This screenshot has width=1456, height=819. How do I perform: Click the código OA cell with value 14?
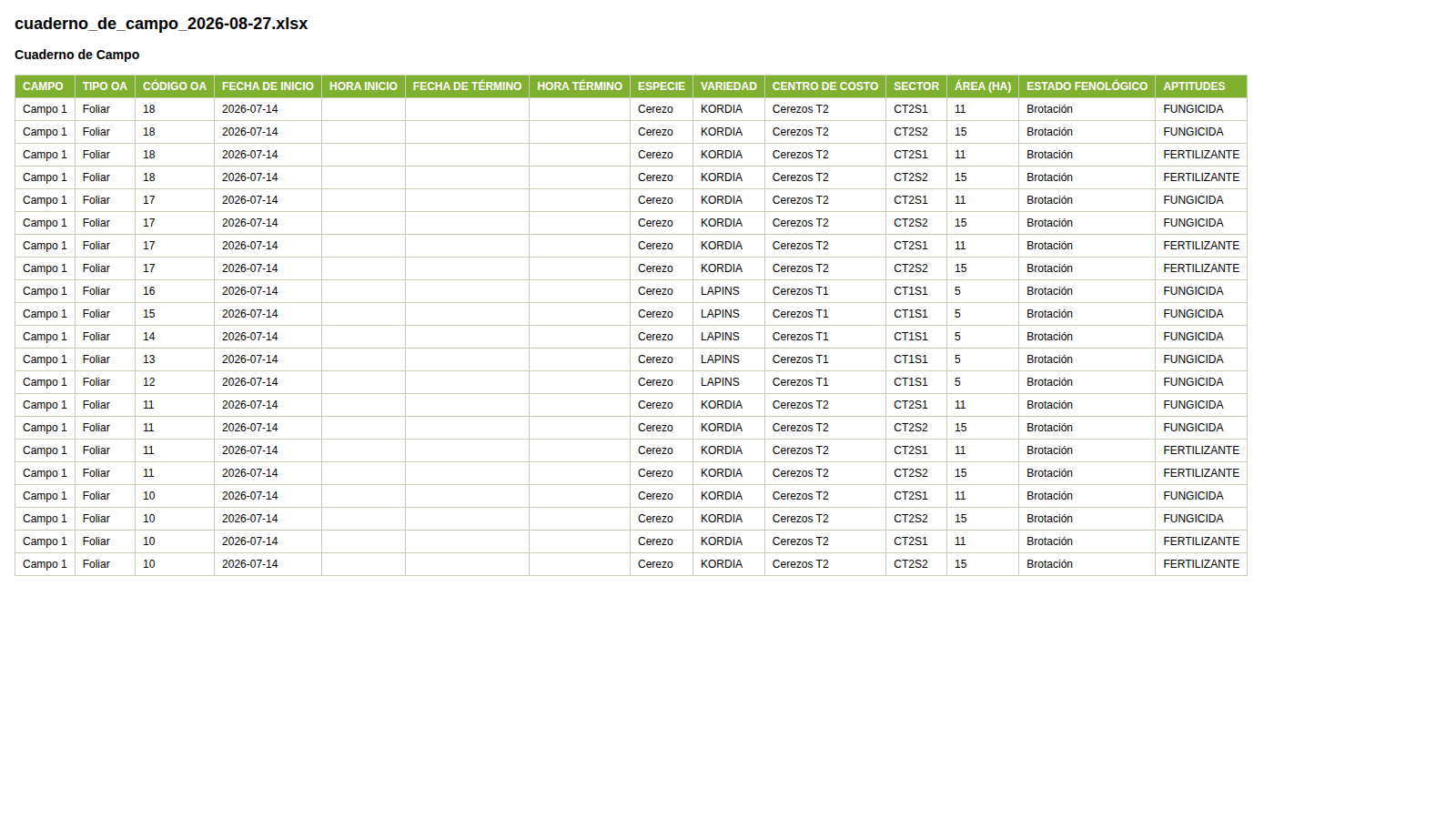175,337
